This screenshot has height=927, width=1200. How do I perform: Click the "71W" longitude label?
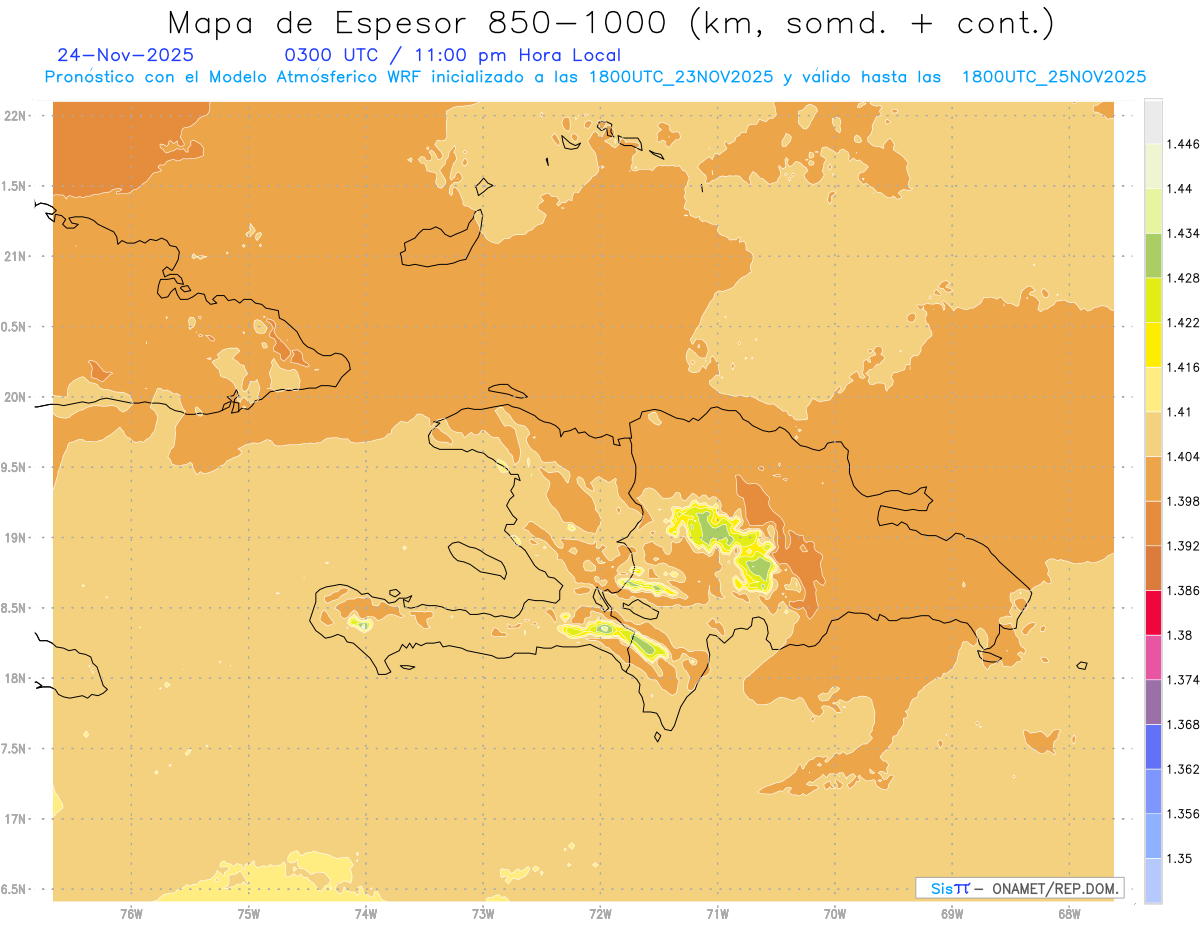tap(717, 915)
